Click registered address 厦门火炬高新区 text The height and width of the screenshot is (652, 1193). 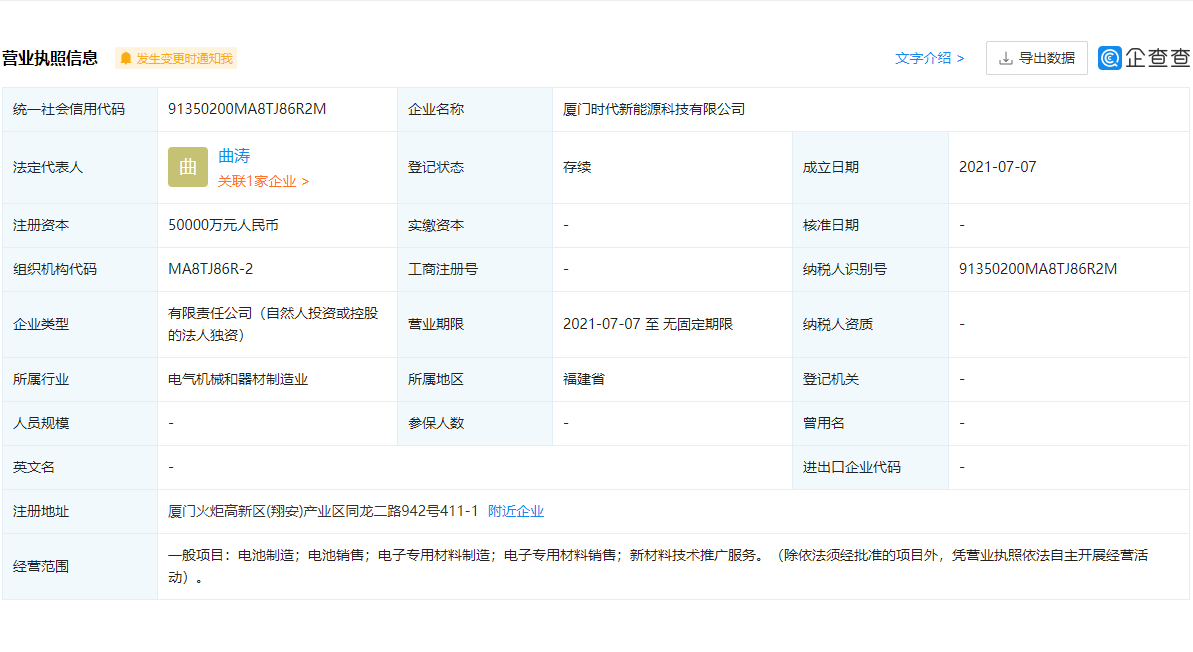tap(323, 511)
